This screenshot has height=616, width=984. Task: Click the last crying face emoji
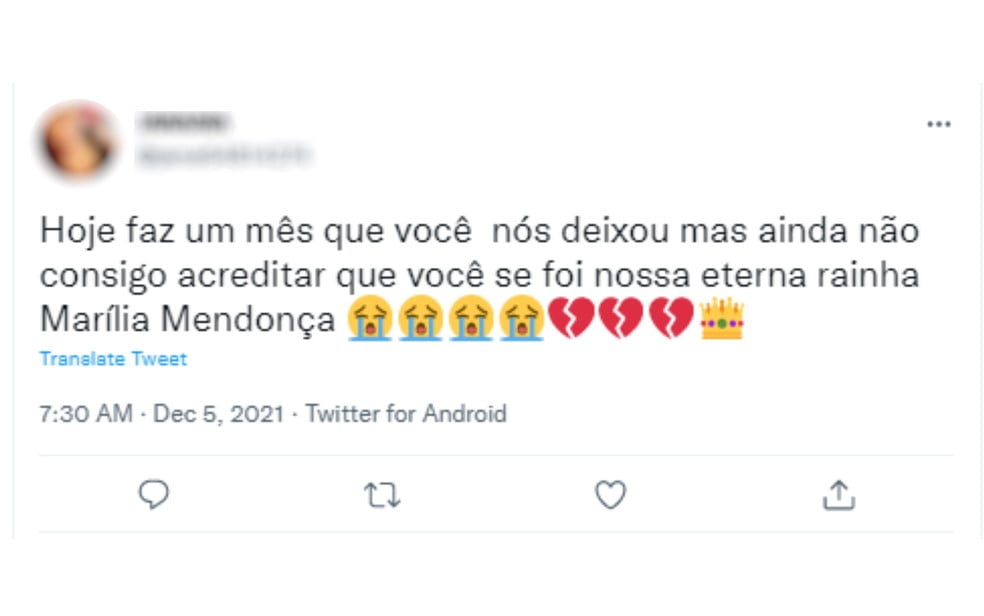pyautogui.click(x=520, y=320)
